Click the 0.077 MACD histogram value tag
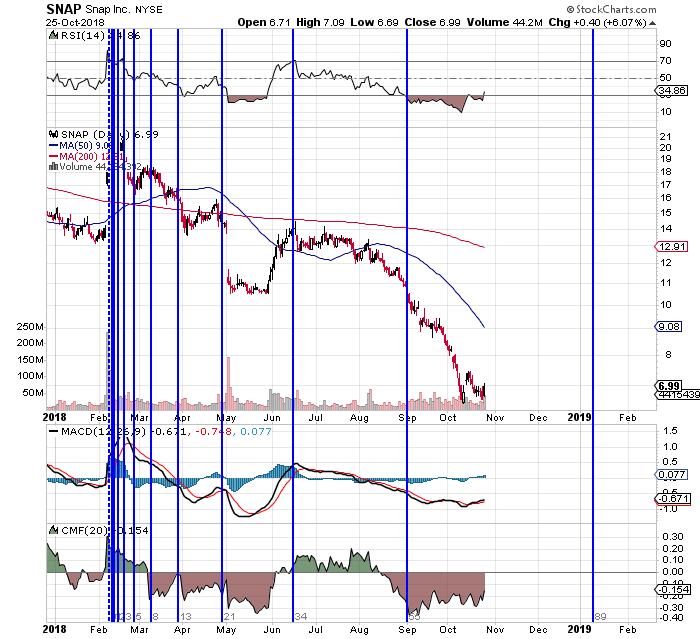 click(671, 474)
